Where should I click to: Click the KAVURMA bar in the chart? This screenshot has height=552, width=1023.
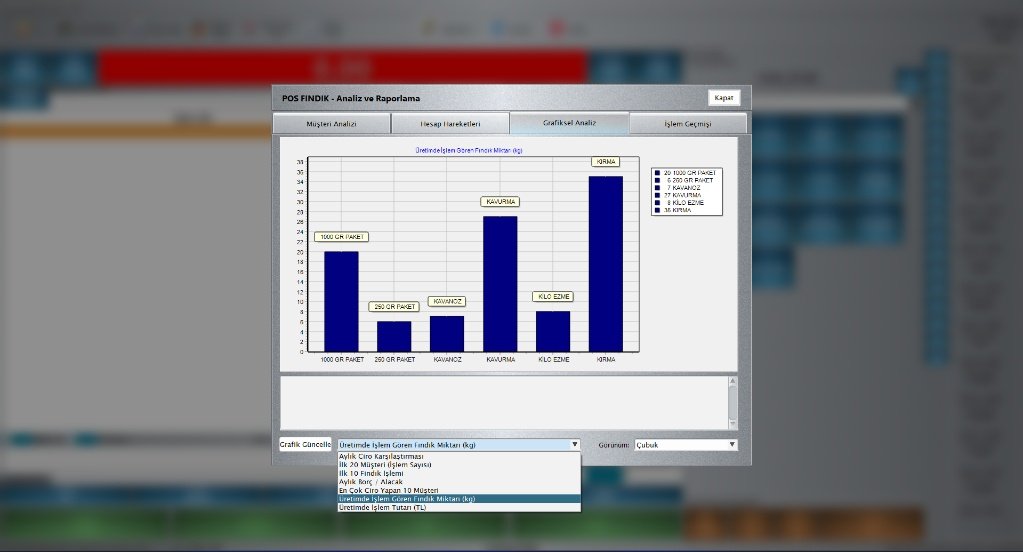click(500, 284)
